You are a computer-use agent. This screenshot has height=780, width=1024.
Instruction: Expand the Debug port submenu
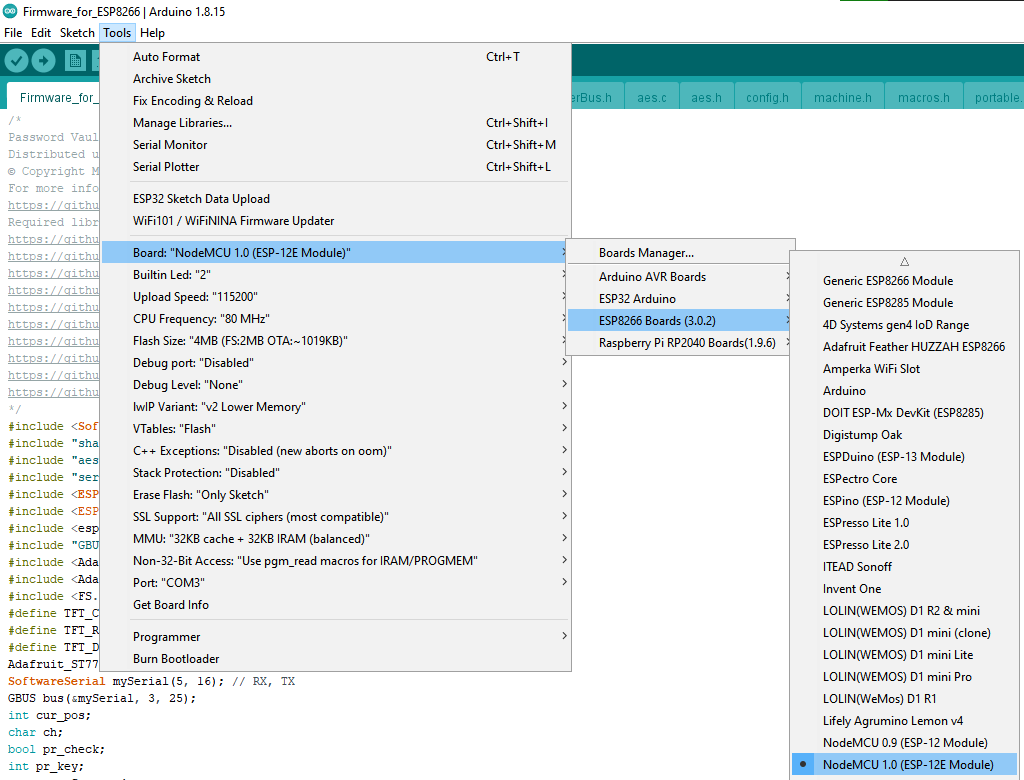click(x=336, y=363)
